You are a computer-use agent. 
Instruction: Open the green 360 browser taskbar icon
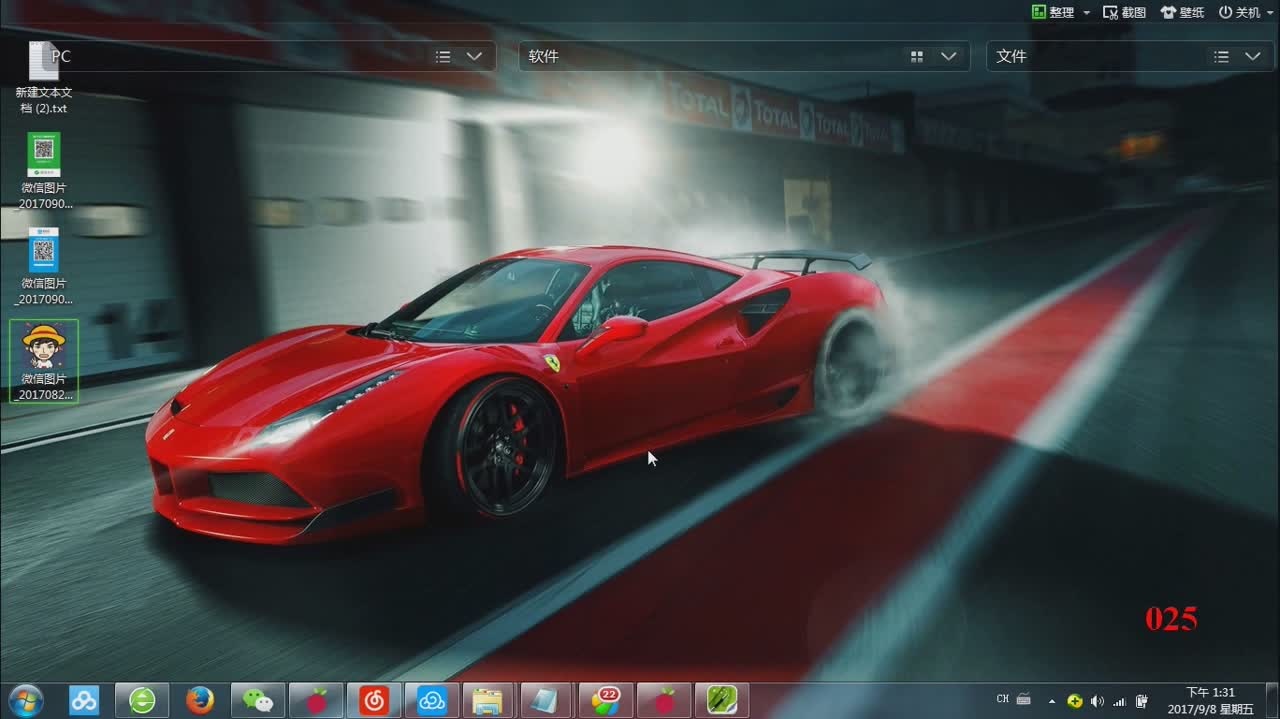click(142, 700)
